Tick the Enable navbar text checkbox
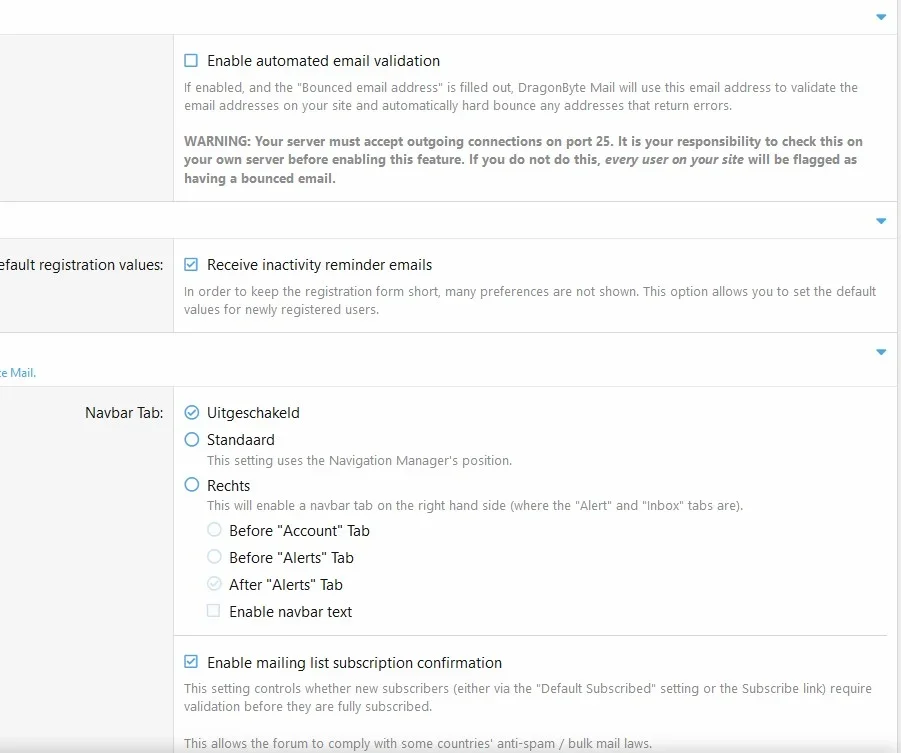 pyautogui.click(x=213, y=610)
